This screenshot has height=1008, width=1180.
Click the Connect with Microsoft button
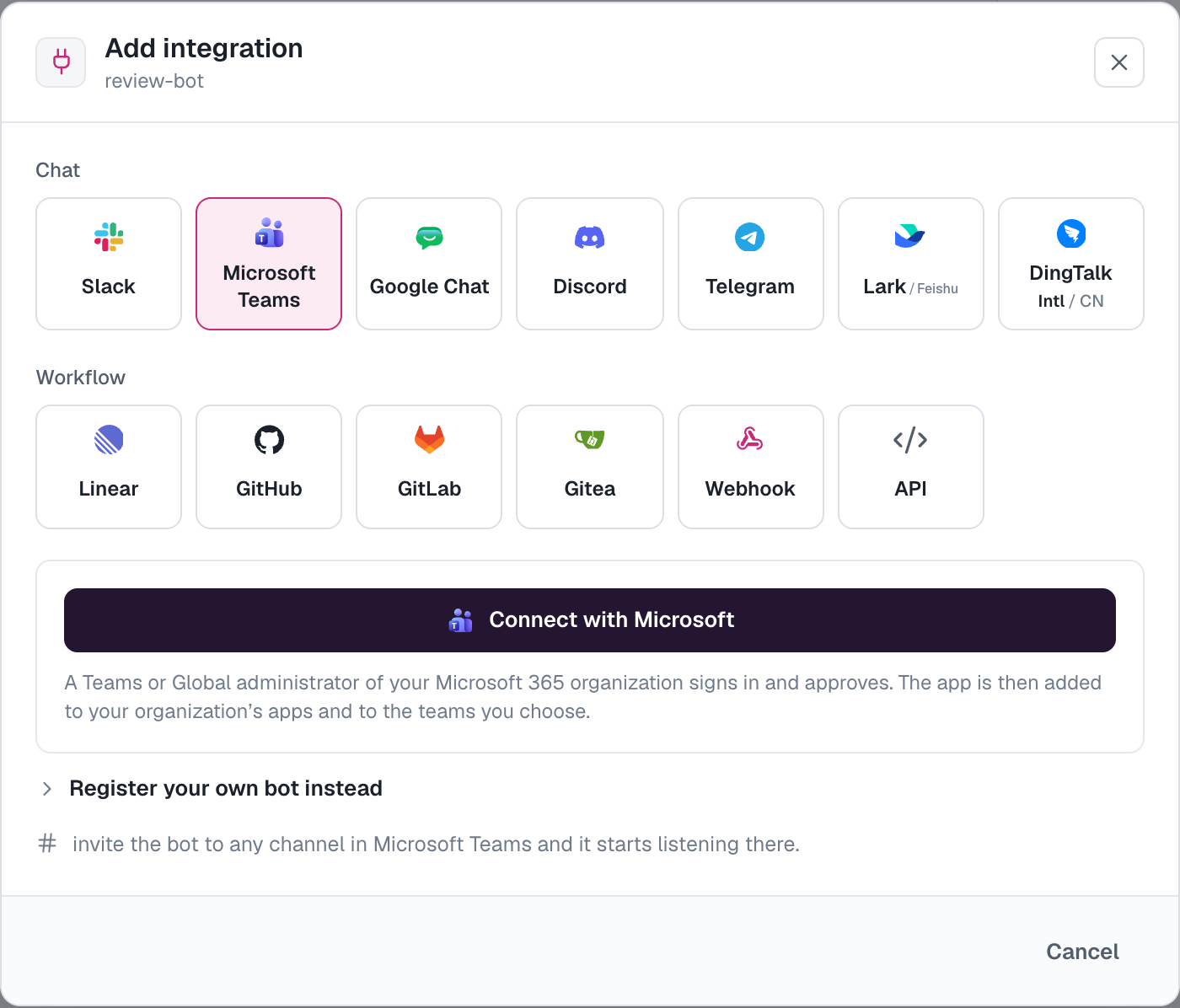(590, 620)
